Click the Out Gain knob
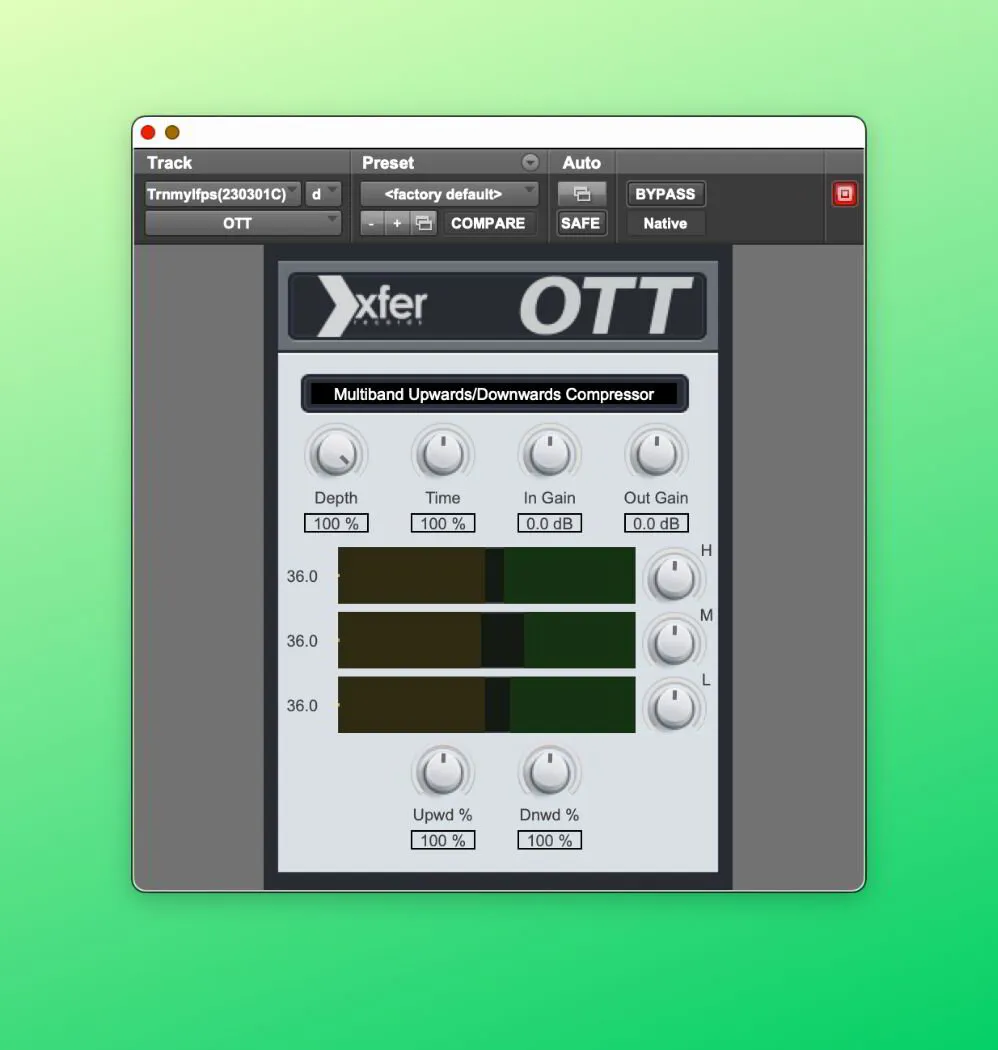The height and width of the screenshot is (1050, 998). click(656, 455)
